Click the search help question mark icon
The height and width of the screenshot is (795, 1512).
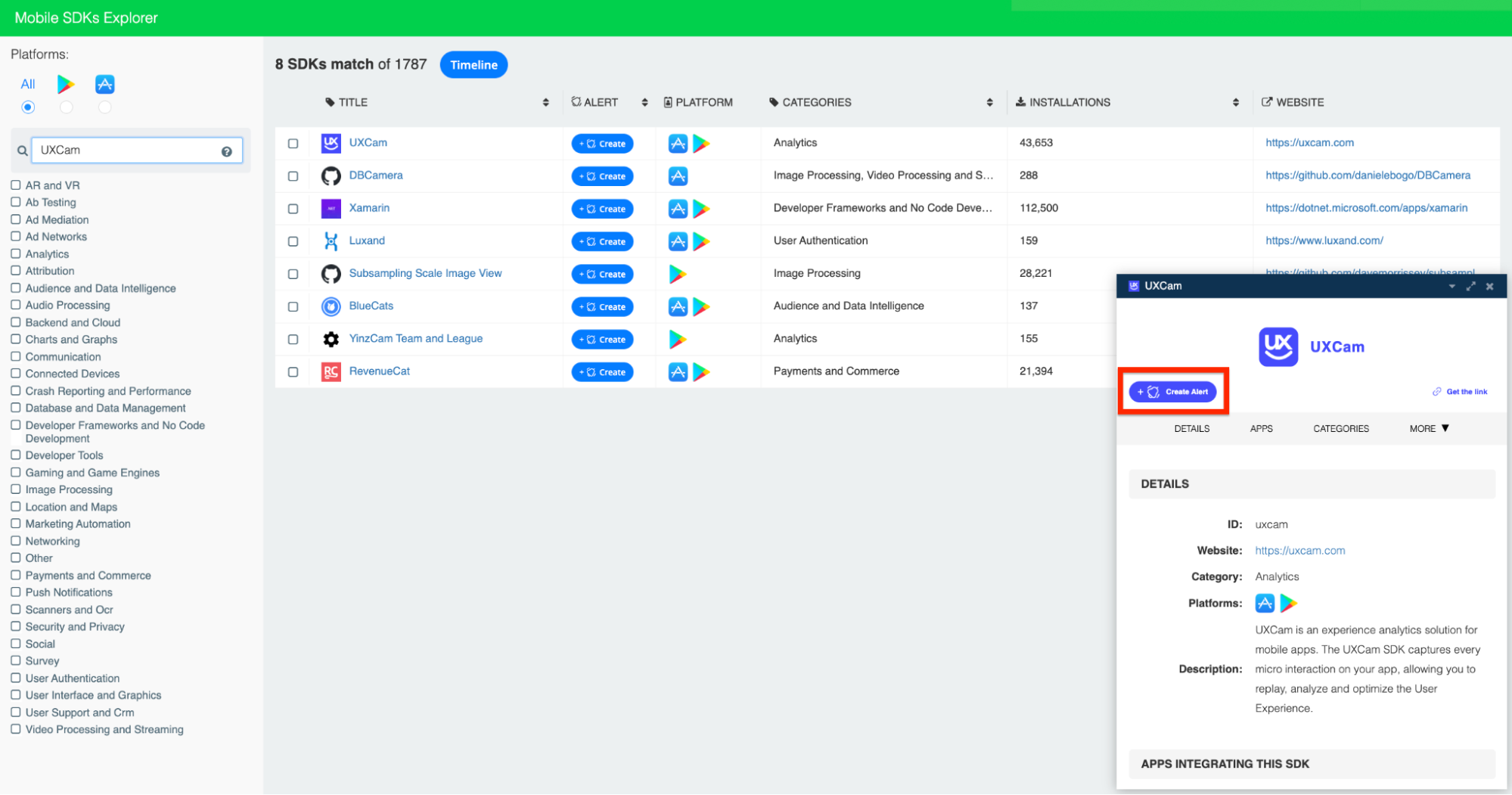click(x=226, y=151)
